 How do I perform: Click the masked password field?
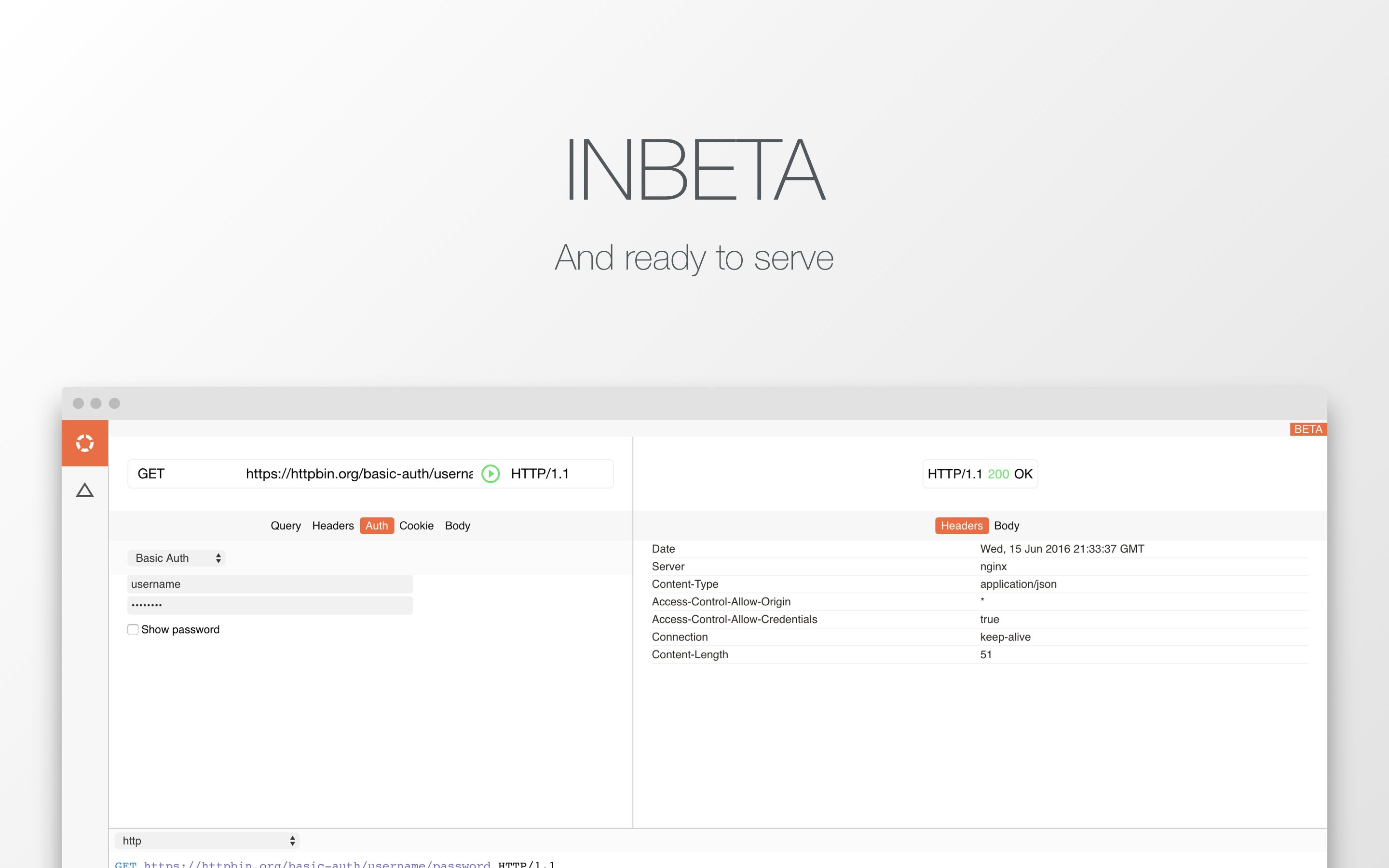coord(270,605)
